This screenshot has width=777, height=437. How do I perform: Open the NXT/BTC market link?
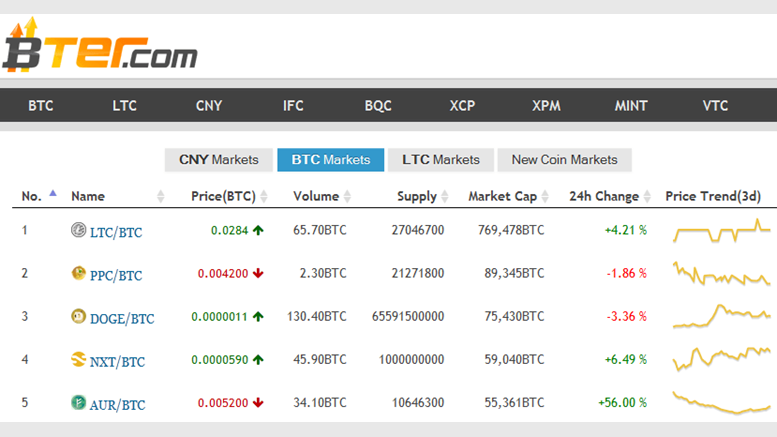pyautogui.click(x=117, y=361)
